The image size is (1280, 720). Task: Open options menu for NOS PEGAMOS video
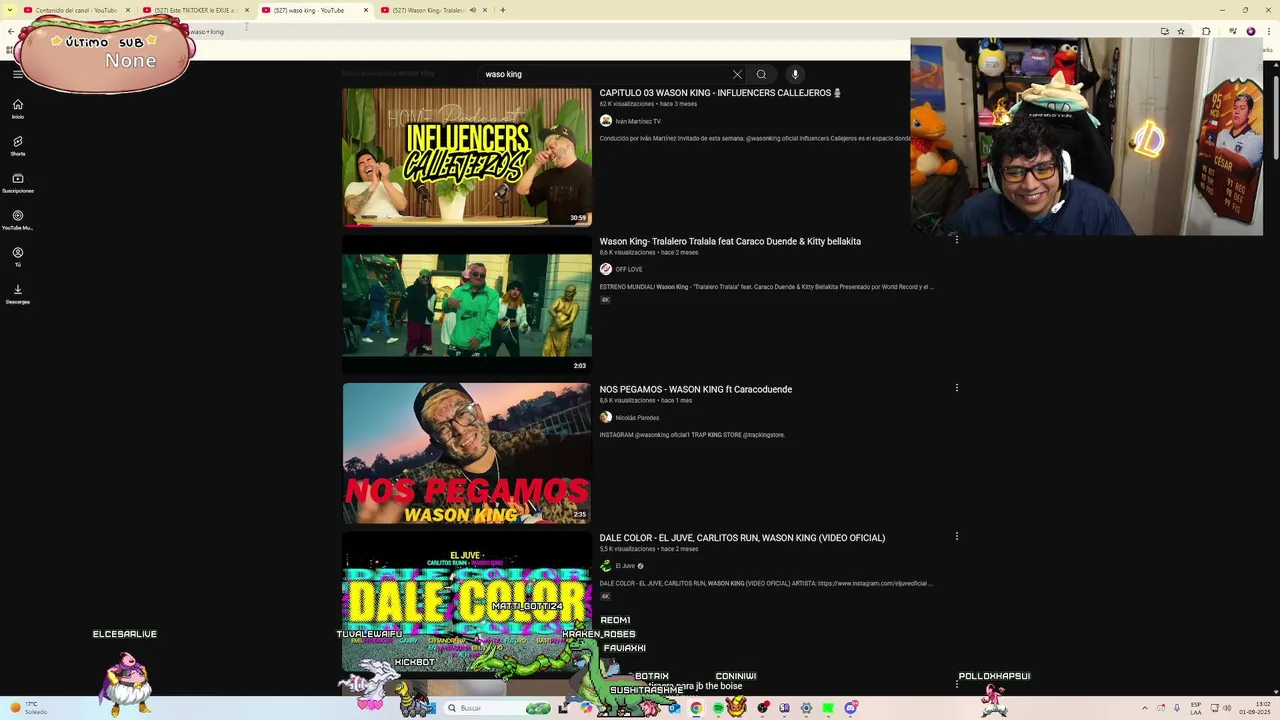(x=956, y=388)
